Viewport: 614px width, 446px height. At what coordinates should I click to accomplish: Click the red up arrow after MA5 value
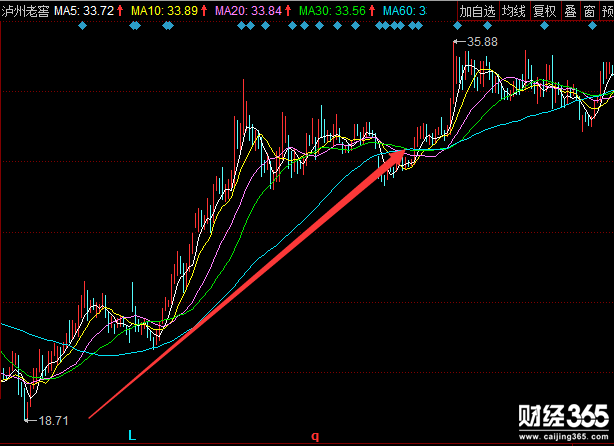click(x=120, y=11)
